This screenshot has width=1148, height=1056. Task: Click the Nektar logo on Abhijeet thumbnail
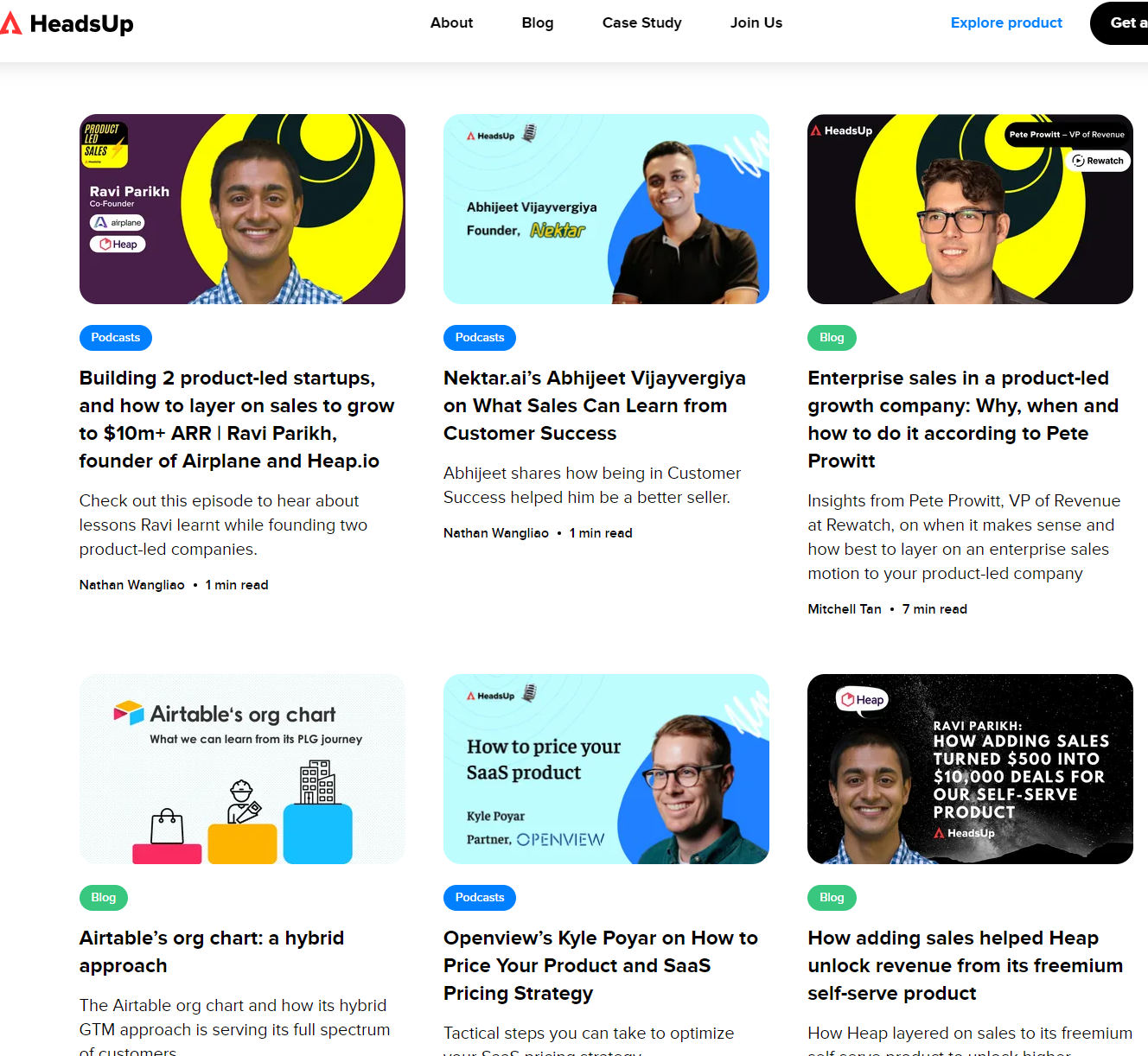point(558,230)
